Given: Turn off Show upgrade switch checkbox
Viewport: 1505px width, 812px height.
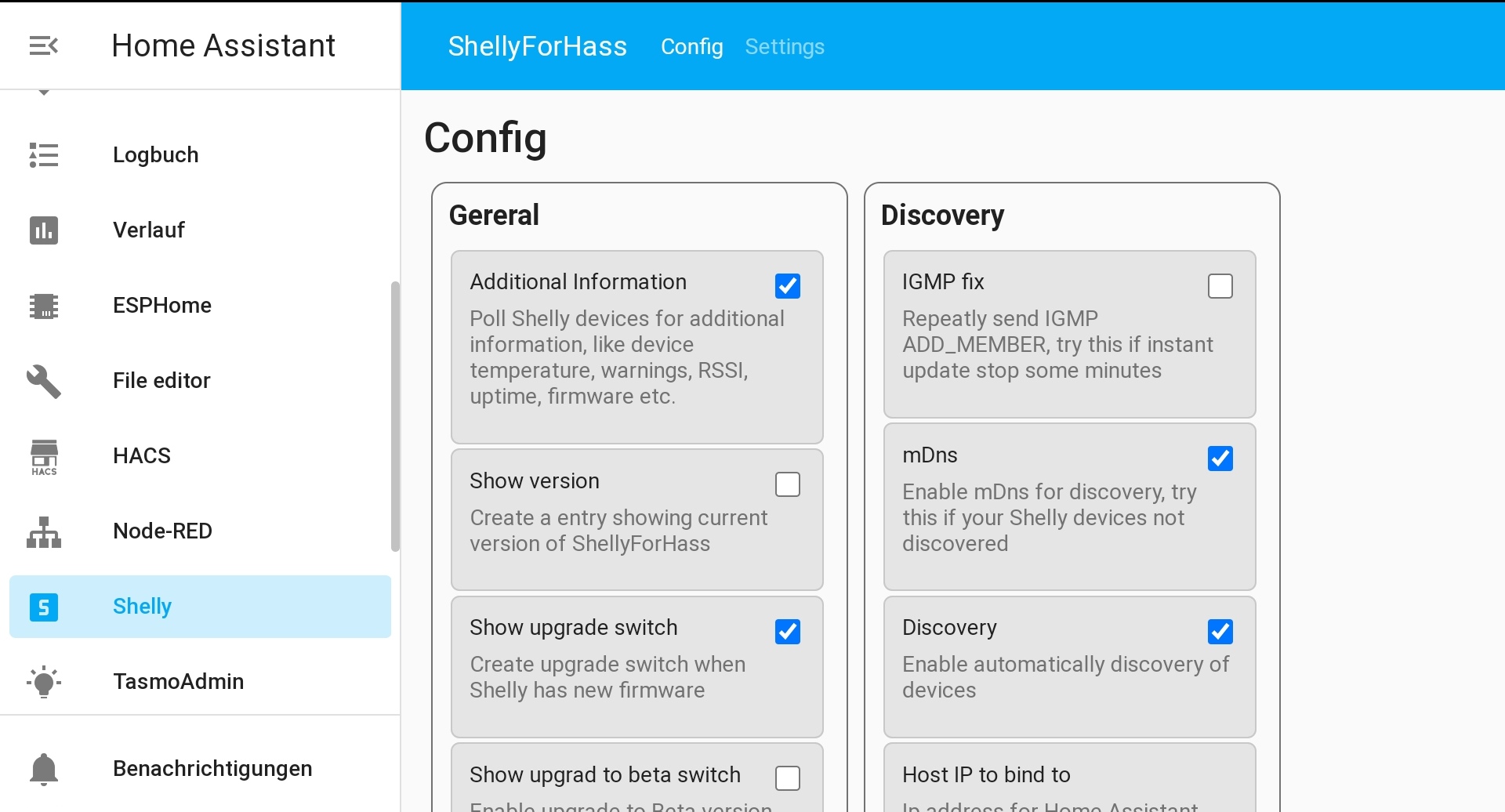Looking at the screenshot, I should tap(787, 631).
